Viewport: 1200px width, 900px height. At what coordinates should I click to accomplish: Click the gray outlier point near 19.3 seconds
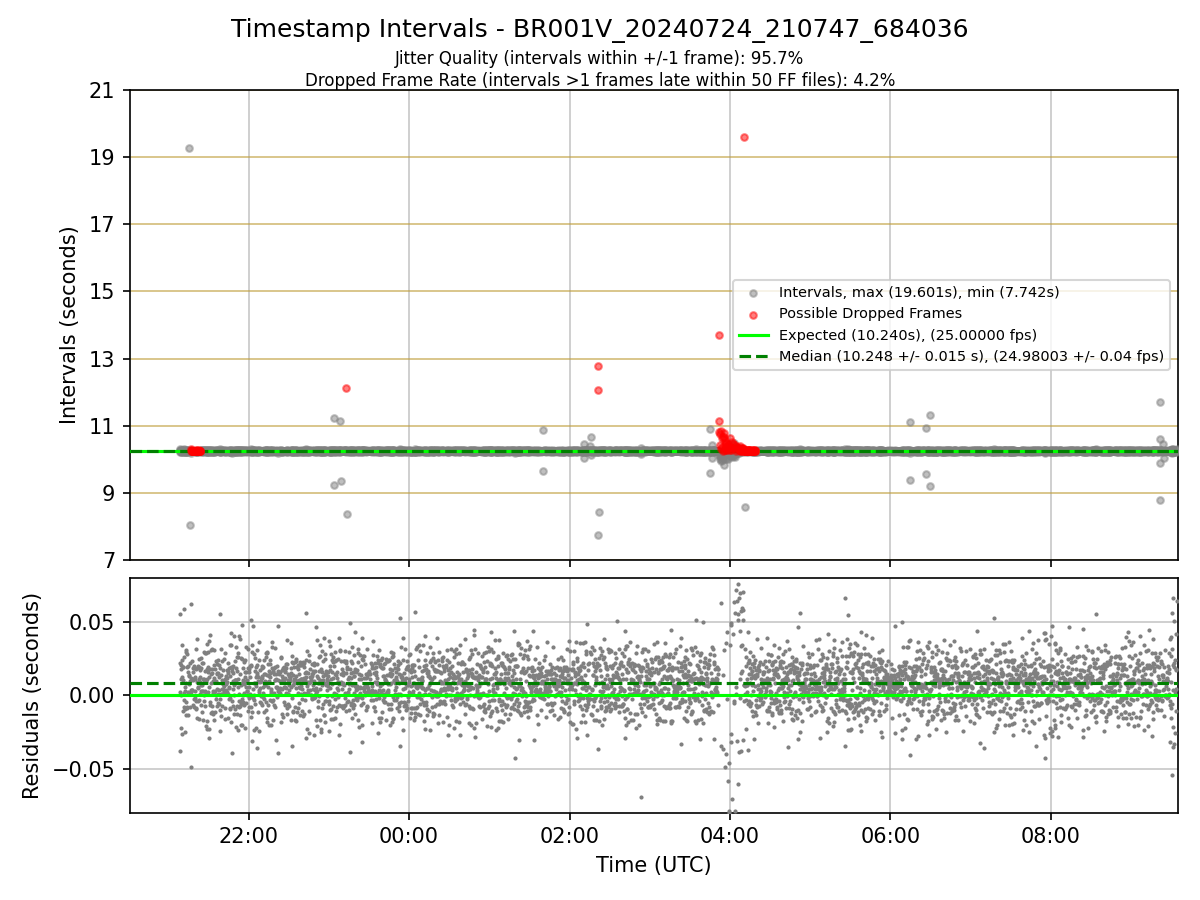189,148
